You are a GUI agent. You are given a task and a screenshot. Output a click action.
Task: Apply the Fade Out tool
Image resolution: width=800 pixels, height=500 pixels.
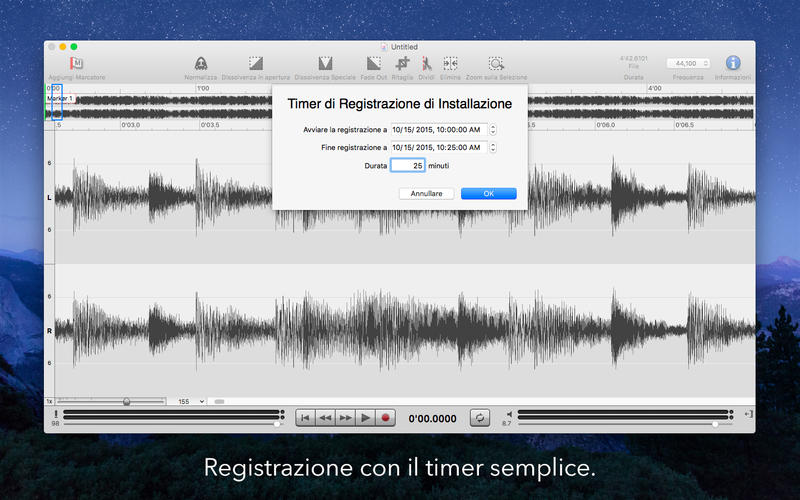[374, 64]
